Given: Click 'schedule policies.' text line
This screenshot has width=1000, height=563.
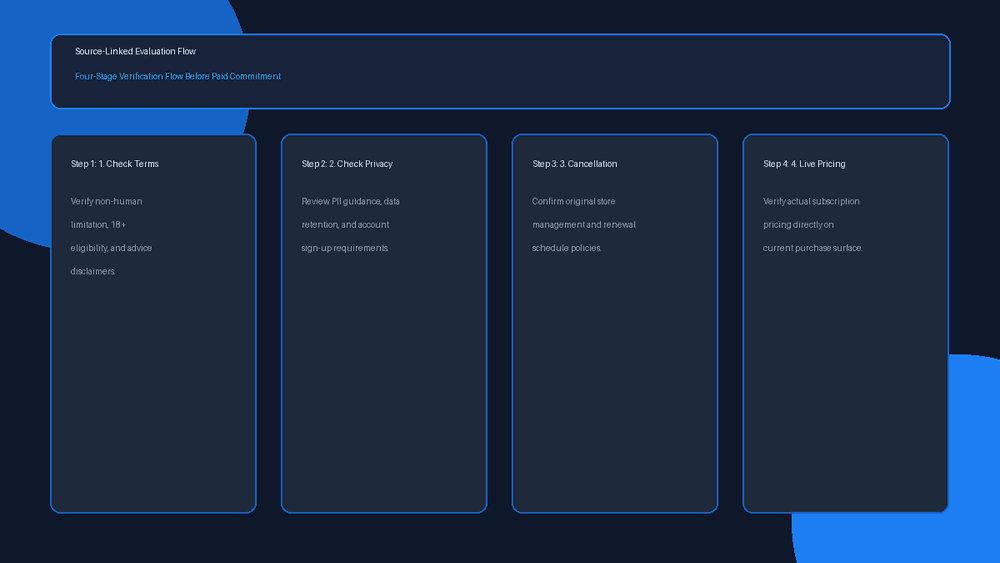Looking at the screenshot, I should (567, 248).
